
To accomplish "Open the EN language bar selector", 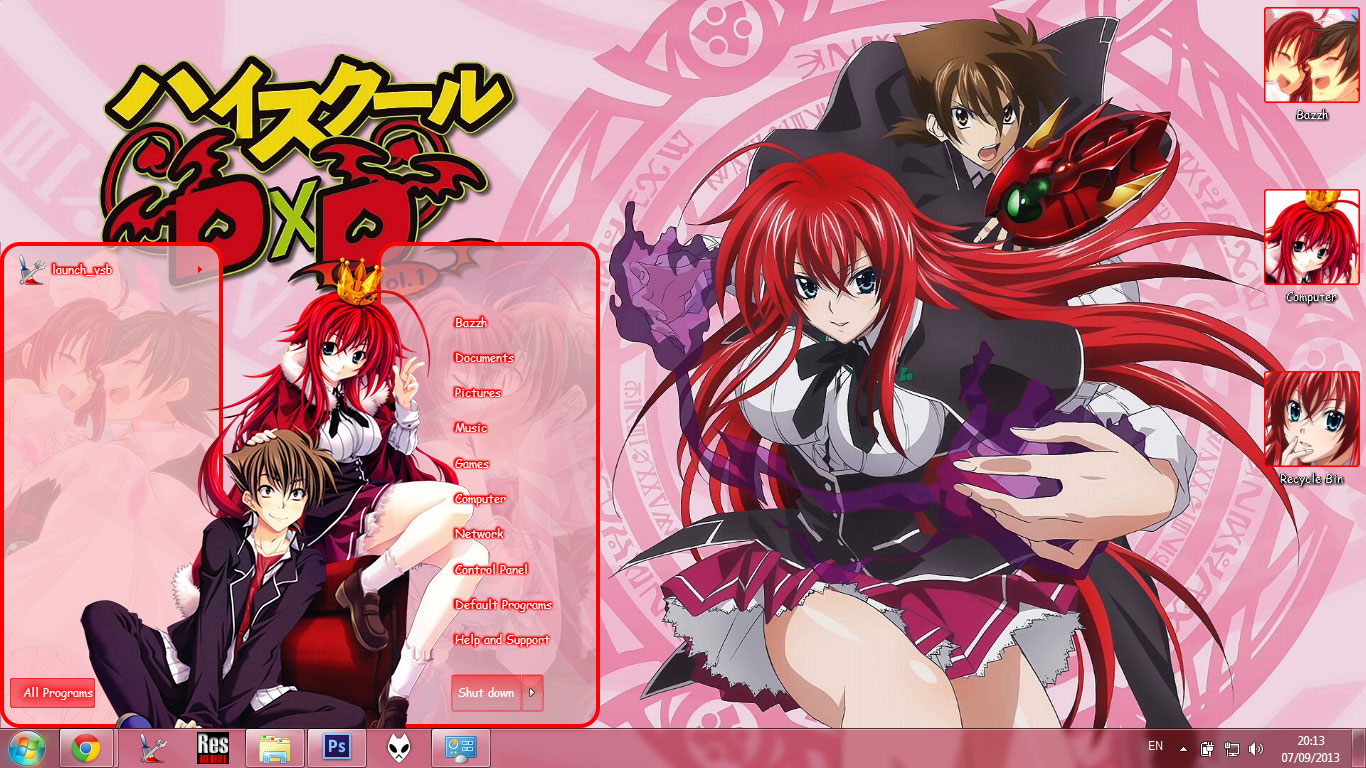I will (1155, 747).
